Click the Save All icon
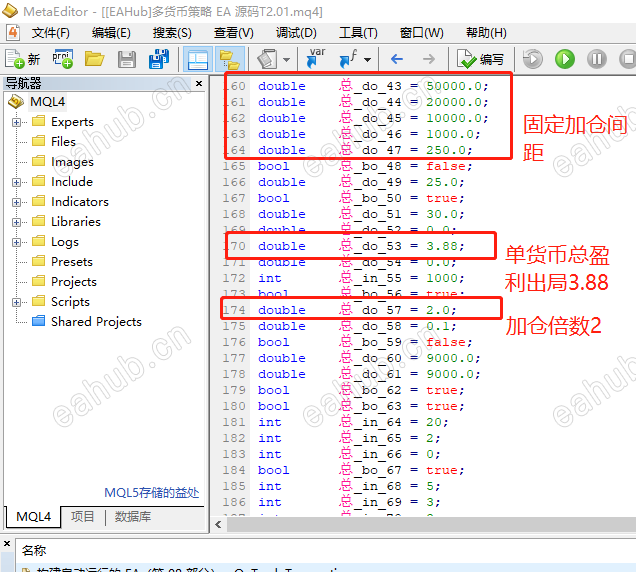The height and width of the screenshot is (572, 636). point(159,59)
